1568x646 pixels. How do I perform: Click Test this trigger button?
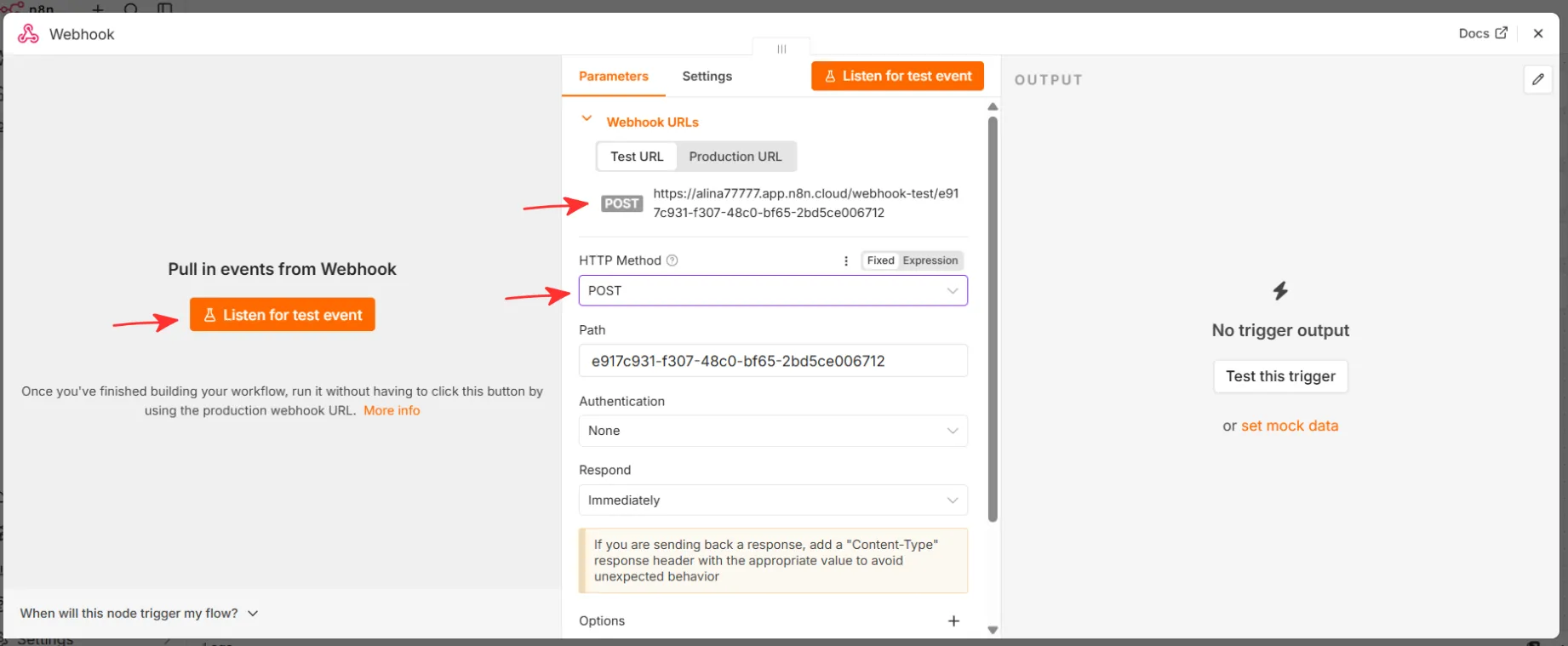pos(1280,376)
